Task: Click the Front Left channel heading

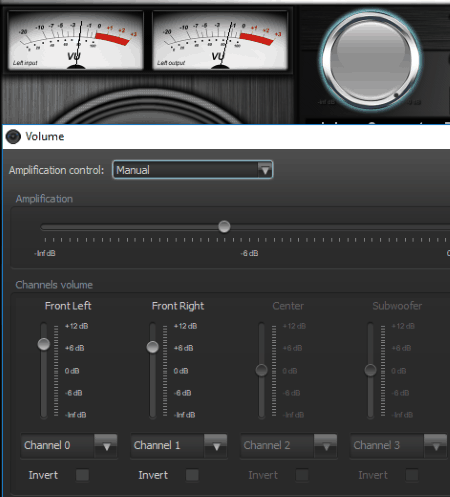Action: pos(68,306)
